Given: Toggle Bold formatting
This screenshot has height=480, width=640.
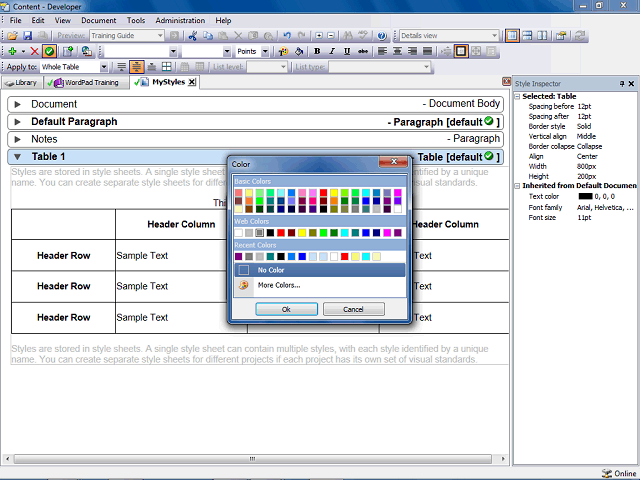Looking at the screenshot, I should point(317,51).
